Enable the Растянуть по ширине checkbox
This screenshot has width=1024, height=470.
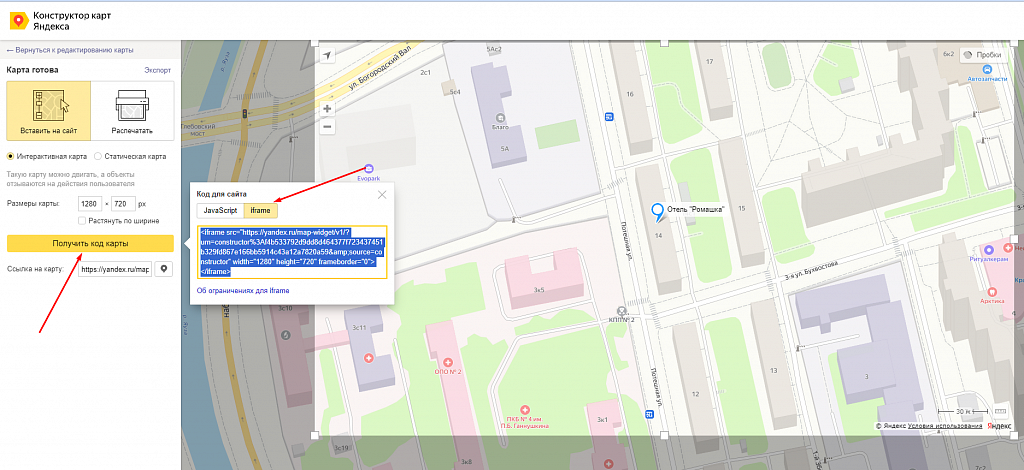[x=82, y=221]
